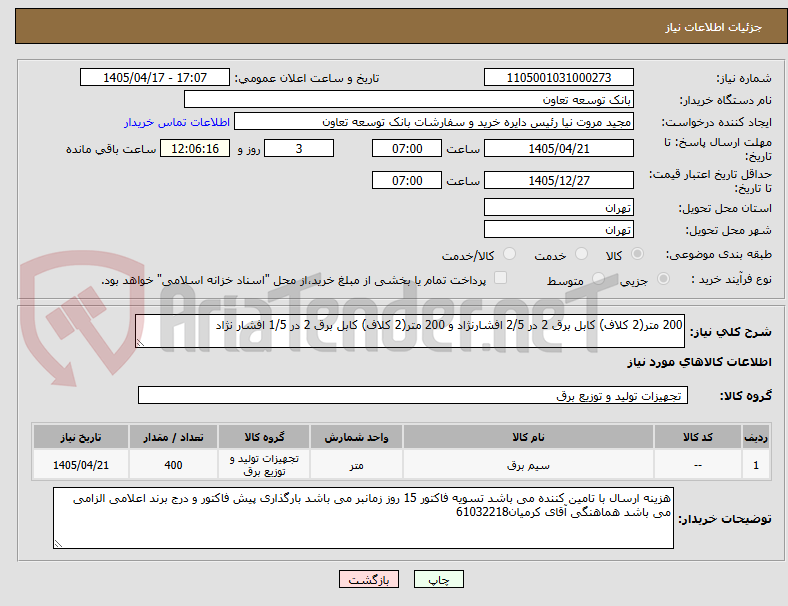Click the price validity date 1405/12/27 field
The height and width of the screenshot is (606, 788).
tap(558, 180)
